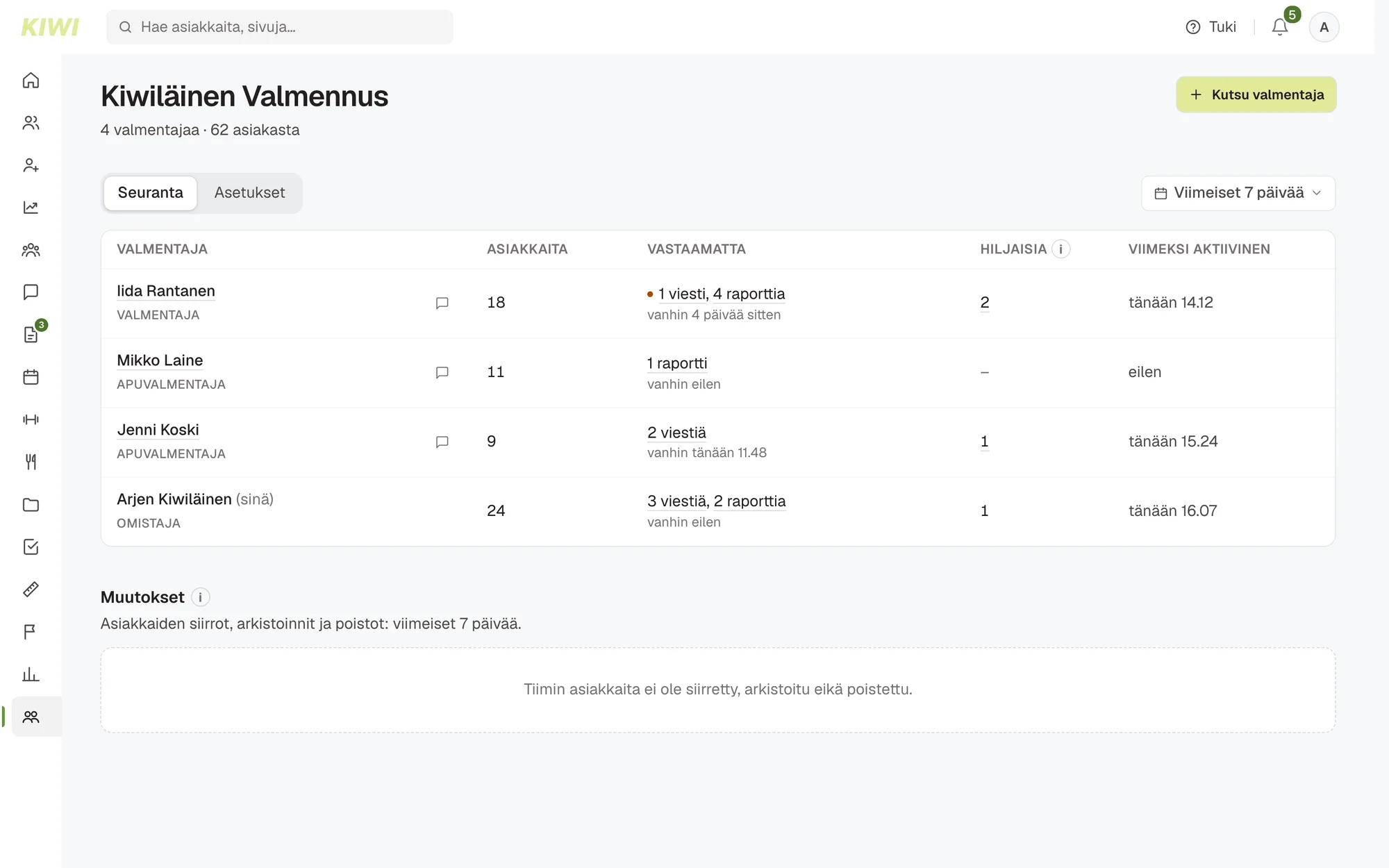Image resolution: width=1389 pixels, height=868 pixels.
Task: Switch to the Asetukset tab
Action: click(x=249, y=193)
